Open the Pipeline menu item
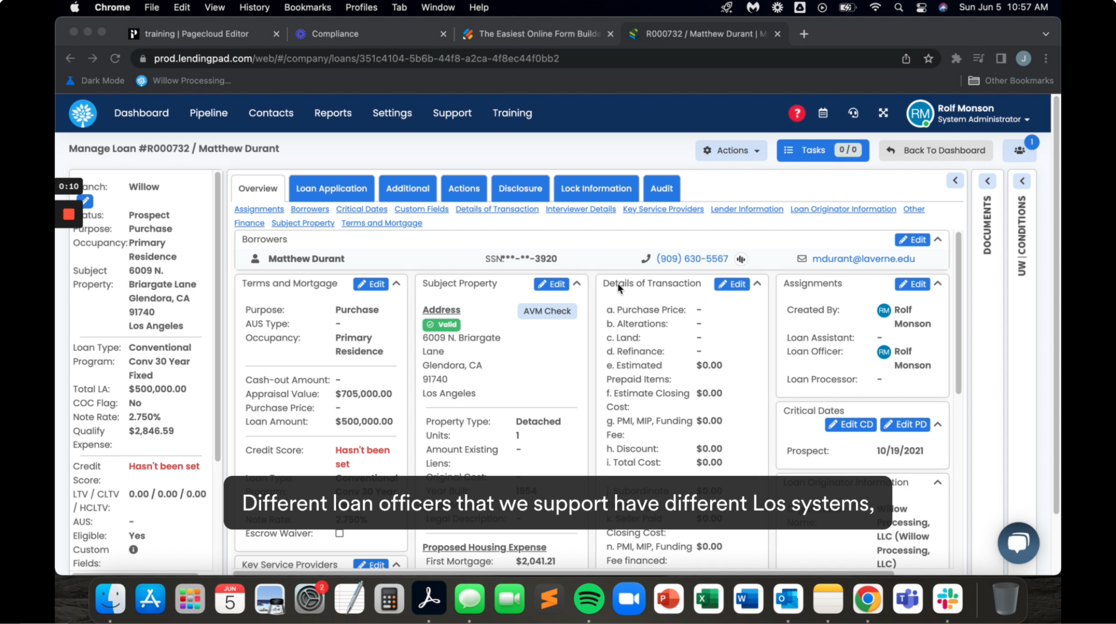 pyautogui.click(x=208, y=113)
